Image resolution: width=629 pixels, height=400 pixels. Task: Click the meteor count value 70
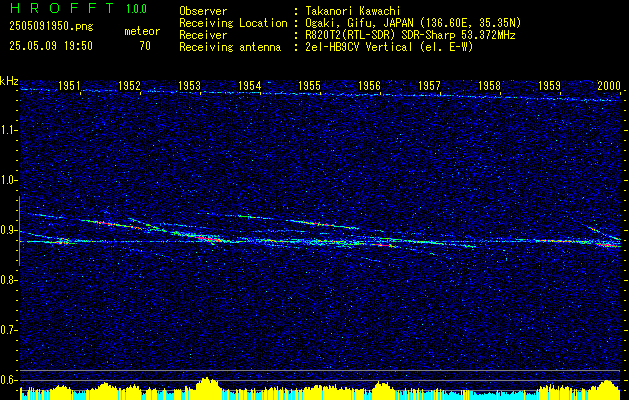(x=145, y=46)
